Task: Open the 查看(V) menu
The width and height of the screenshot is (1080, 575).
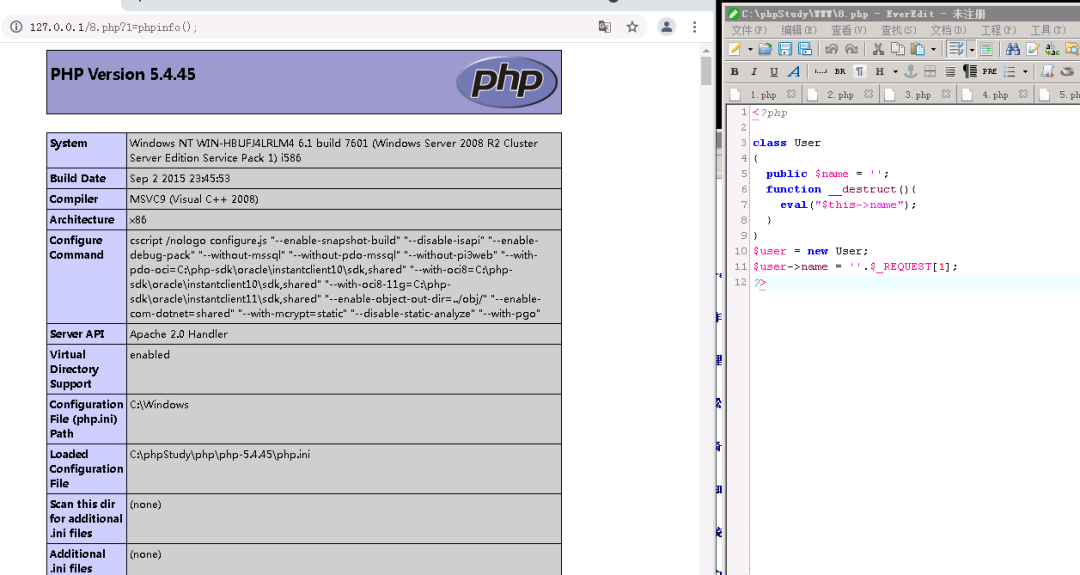Action: point(849,30)
